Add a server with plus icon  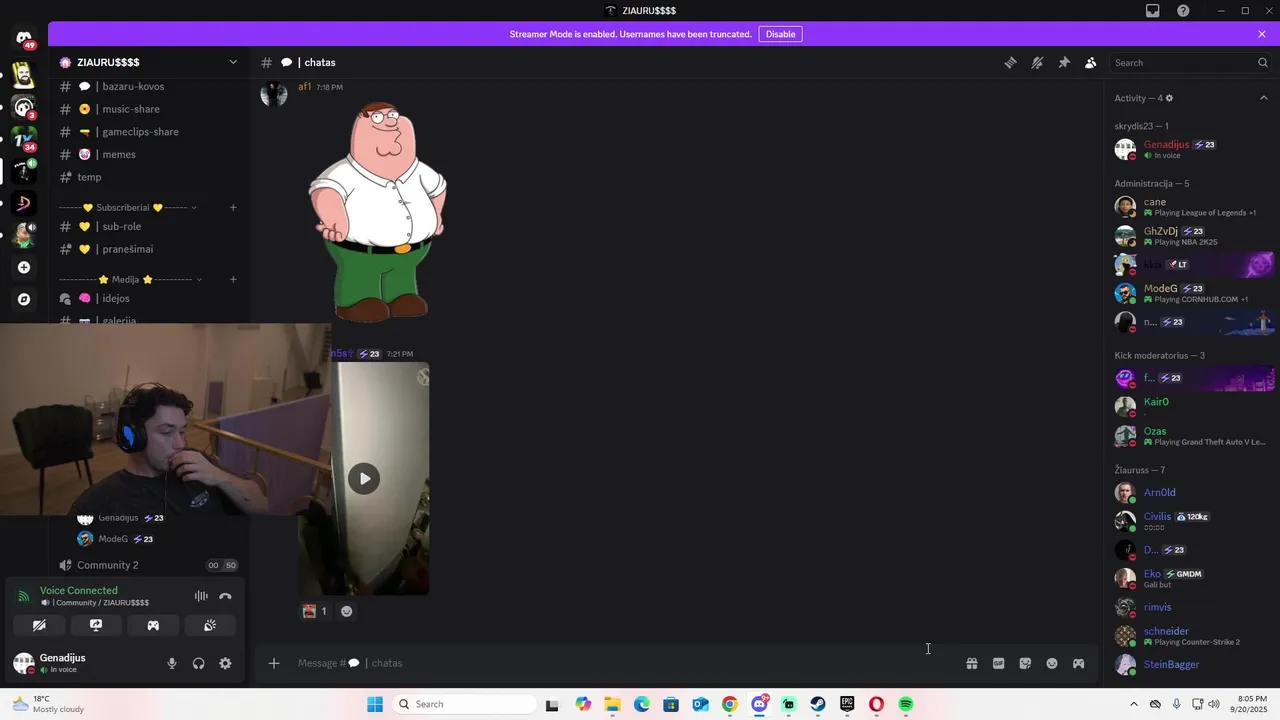[24, 267]
